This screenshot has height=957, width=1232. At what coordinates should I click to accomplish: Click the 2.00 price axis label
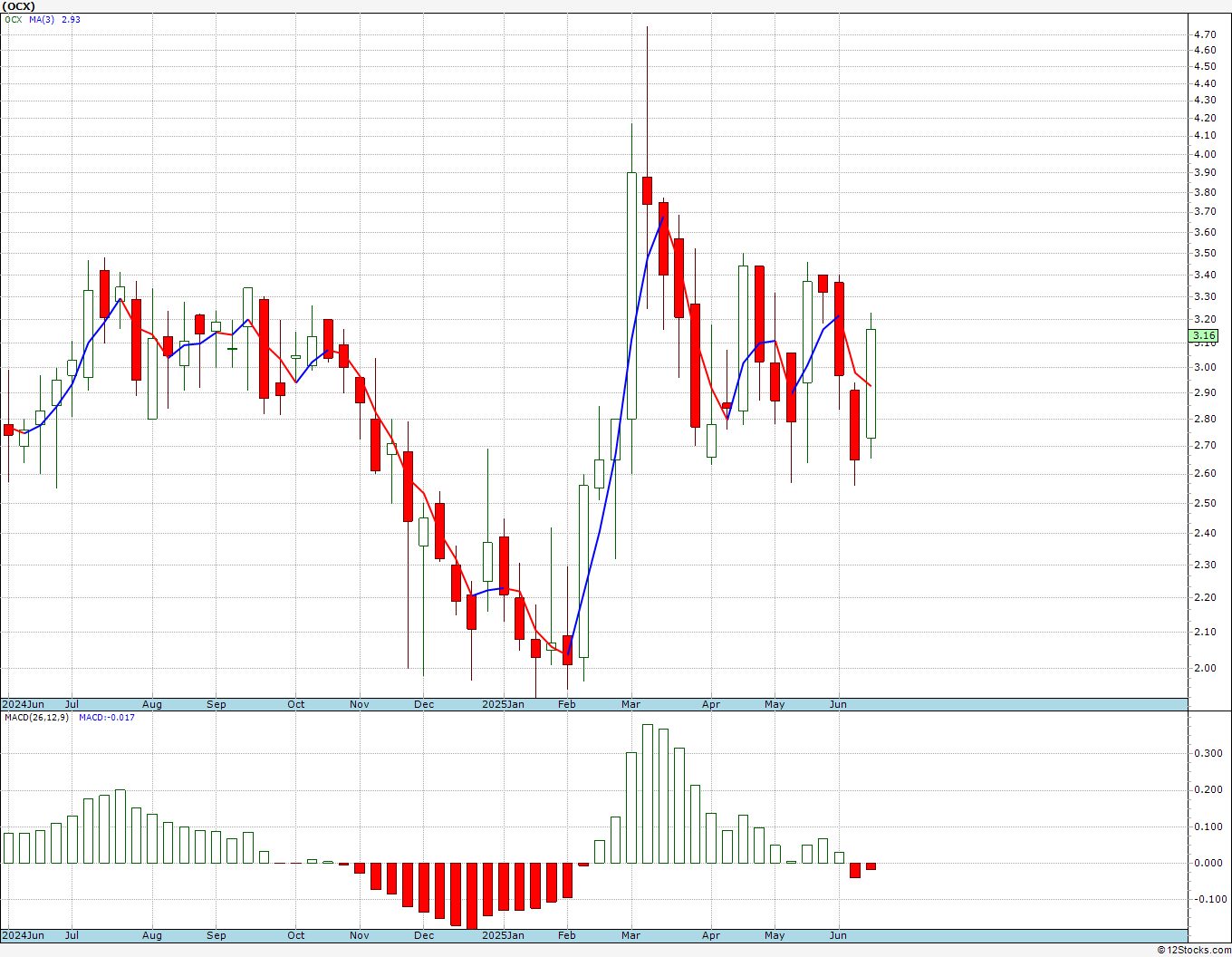[x=1205, y=669]
